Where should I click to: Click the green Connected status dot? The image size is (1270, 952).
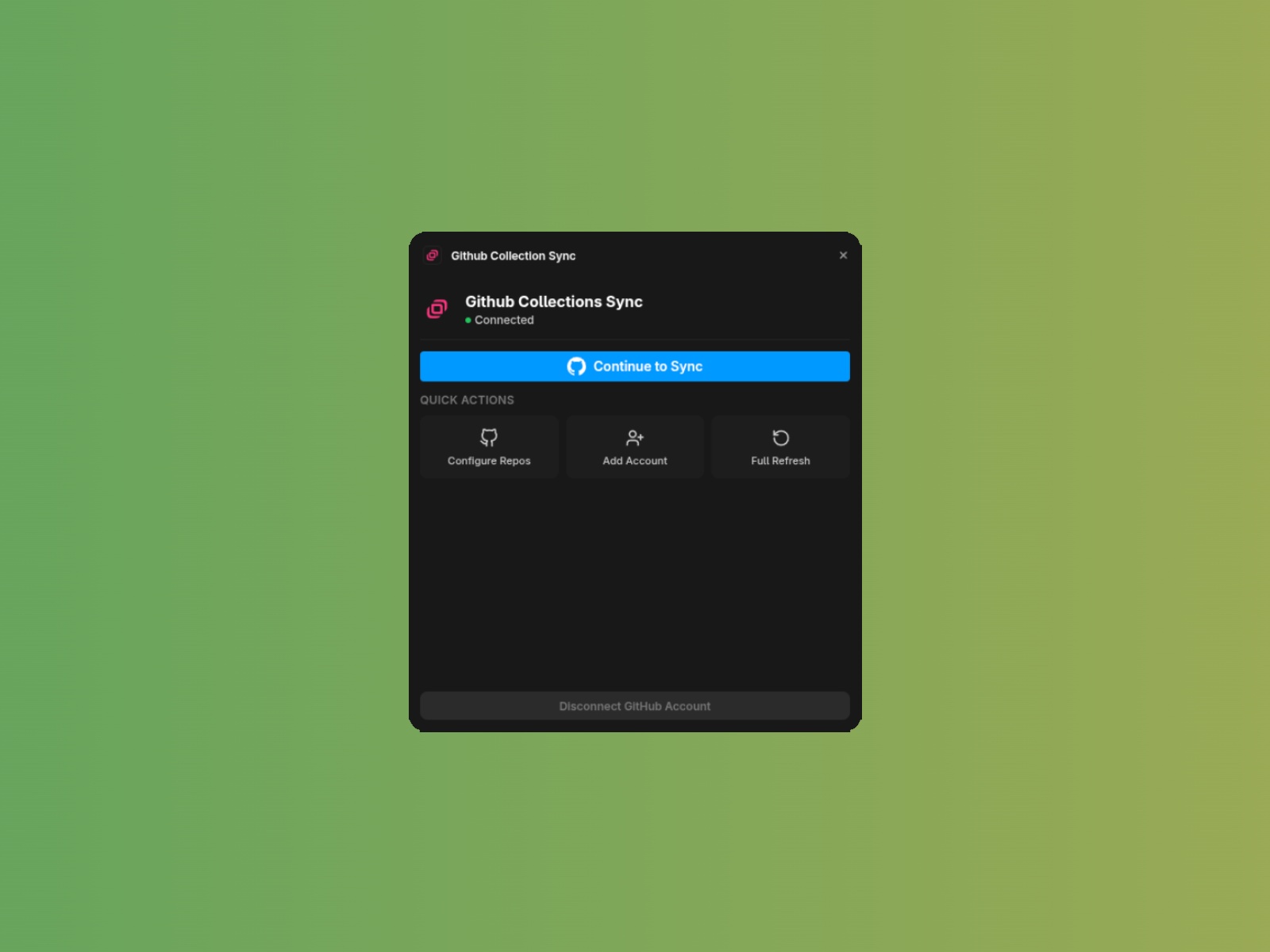click(469, 320)
